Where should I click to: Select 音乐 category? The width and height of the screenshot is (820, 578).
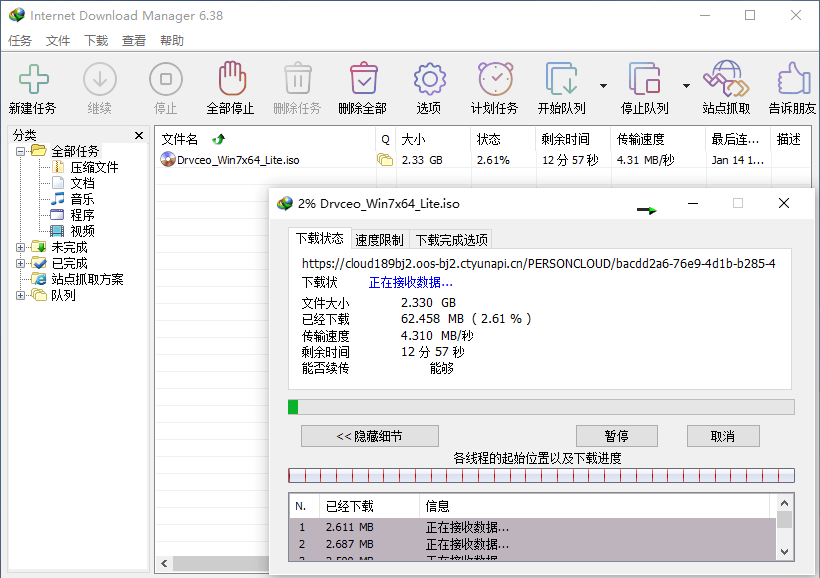pos(82,199)
